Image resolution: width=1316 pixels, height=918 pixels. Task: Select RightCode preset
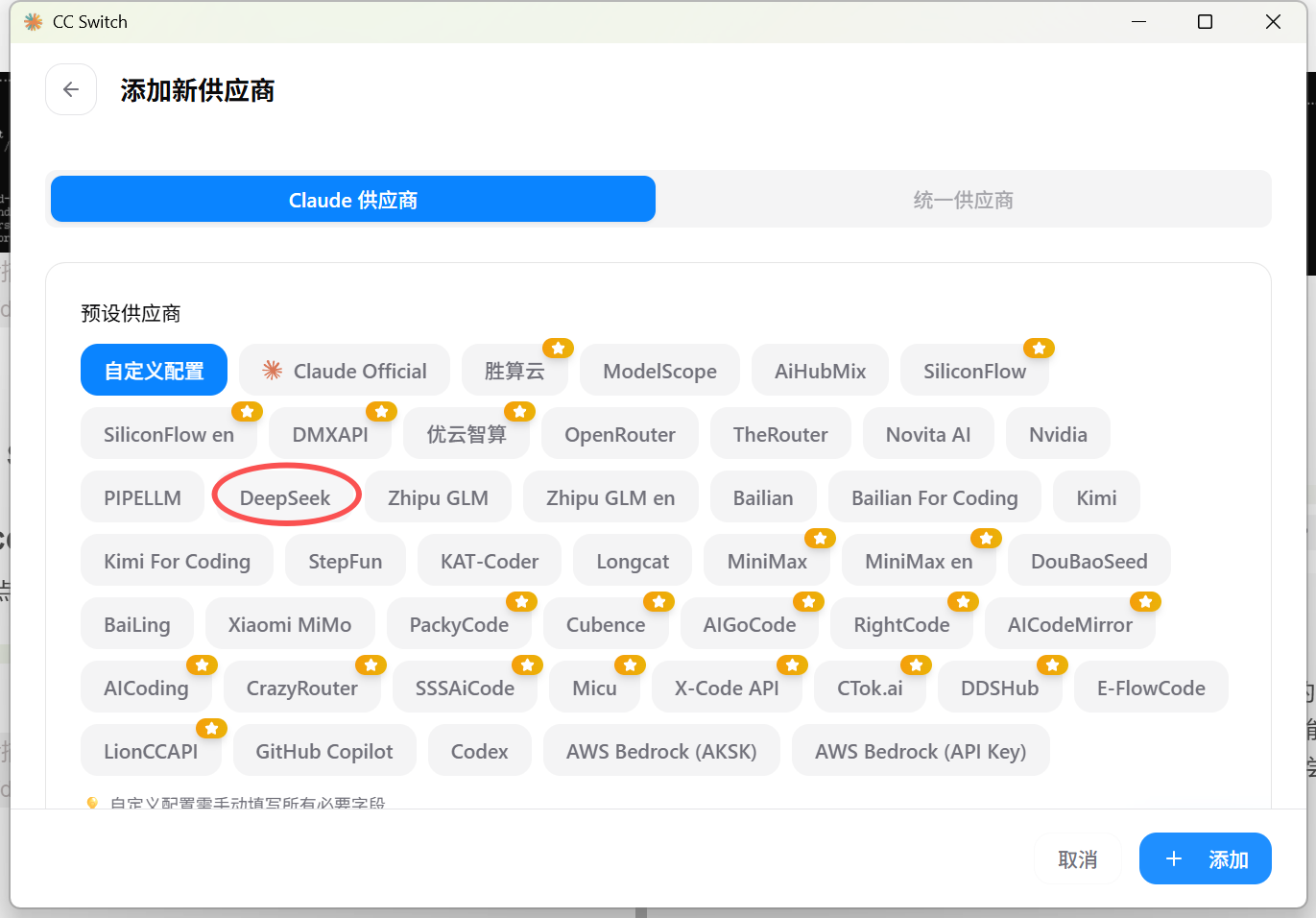(x=901, y=623)
